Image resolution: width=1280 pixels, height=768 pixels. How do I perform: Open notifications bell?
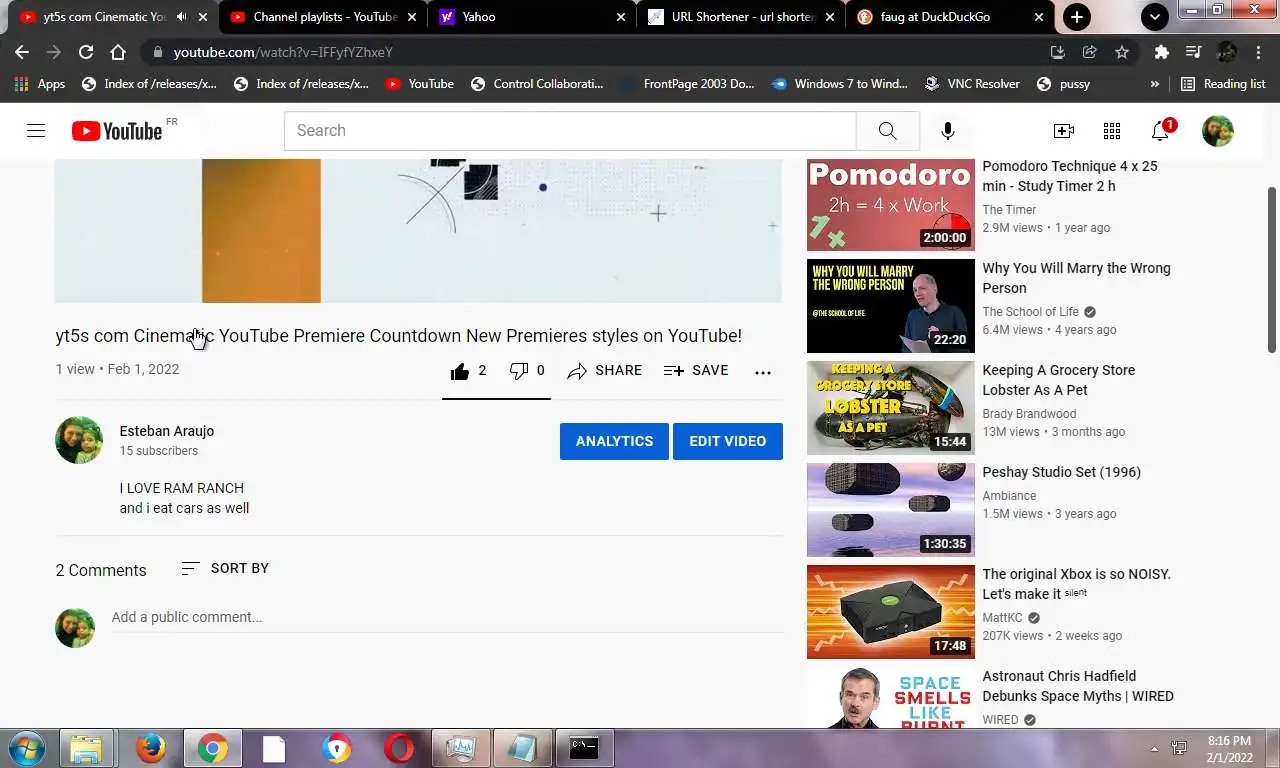(1160, 131)
